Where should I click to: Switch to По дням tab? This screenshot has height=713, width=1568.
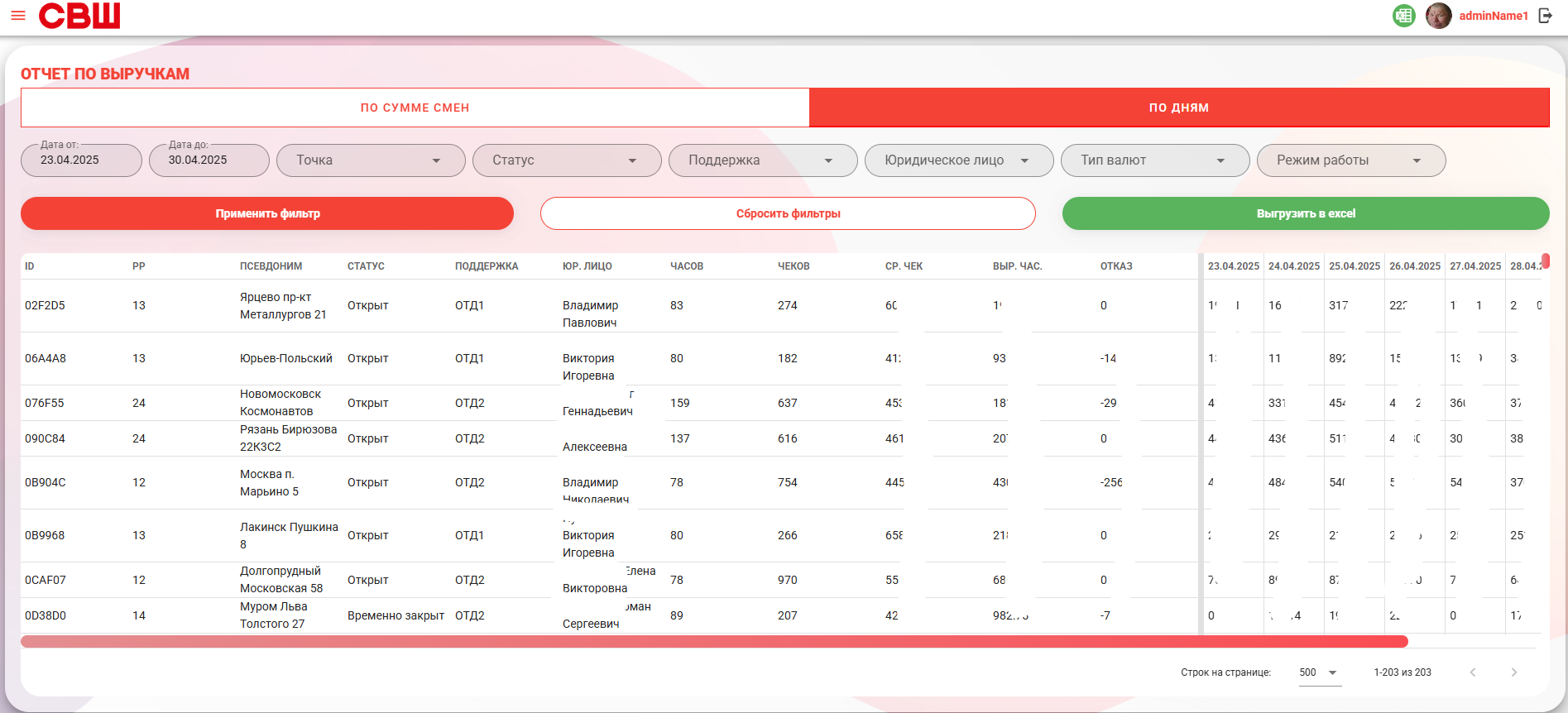(x=1179, y=108)
